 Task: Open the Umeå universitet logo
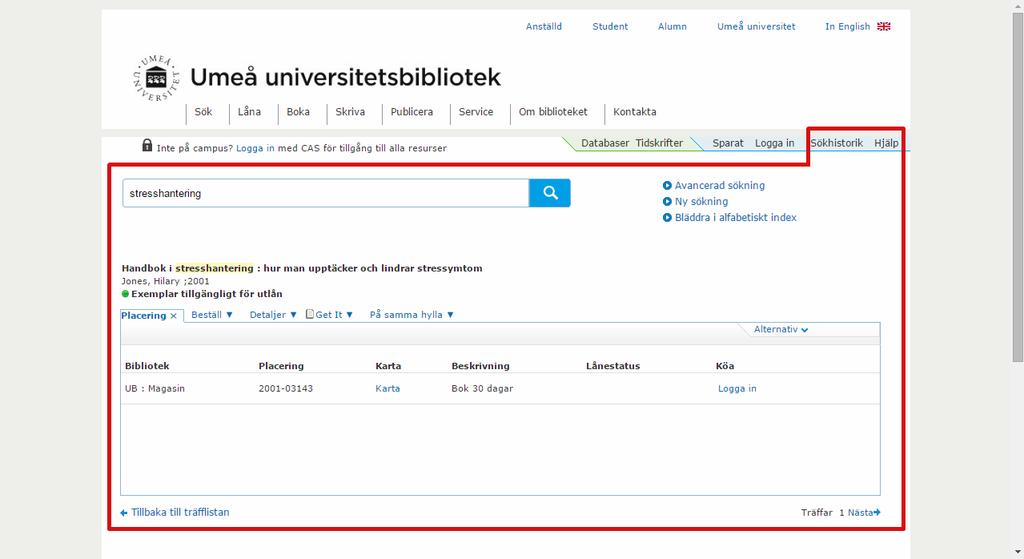coord(155,78)
